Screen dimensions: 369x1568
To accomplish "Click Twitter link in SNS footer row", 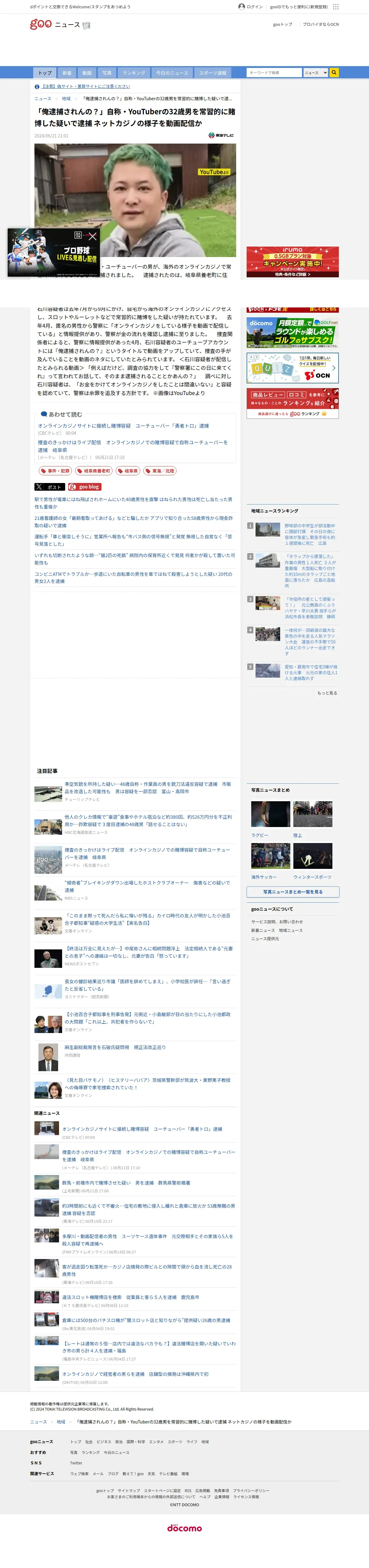I will (76, 1463).
